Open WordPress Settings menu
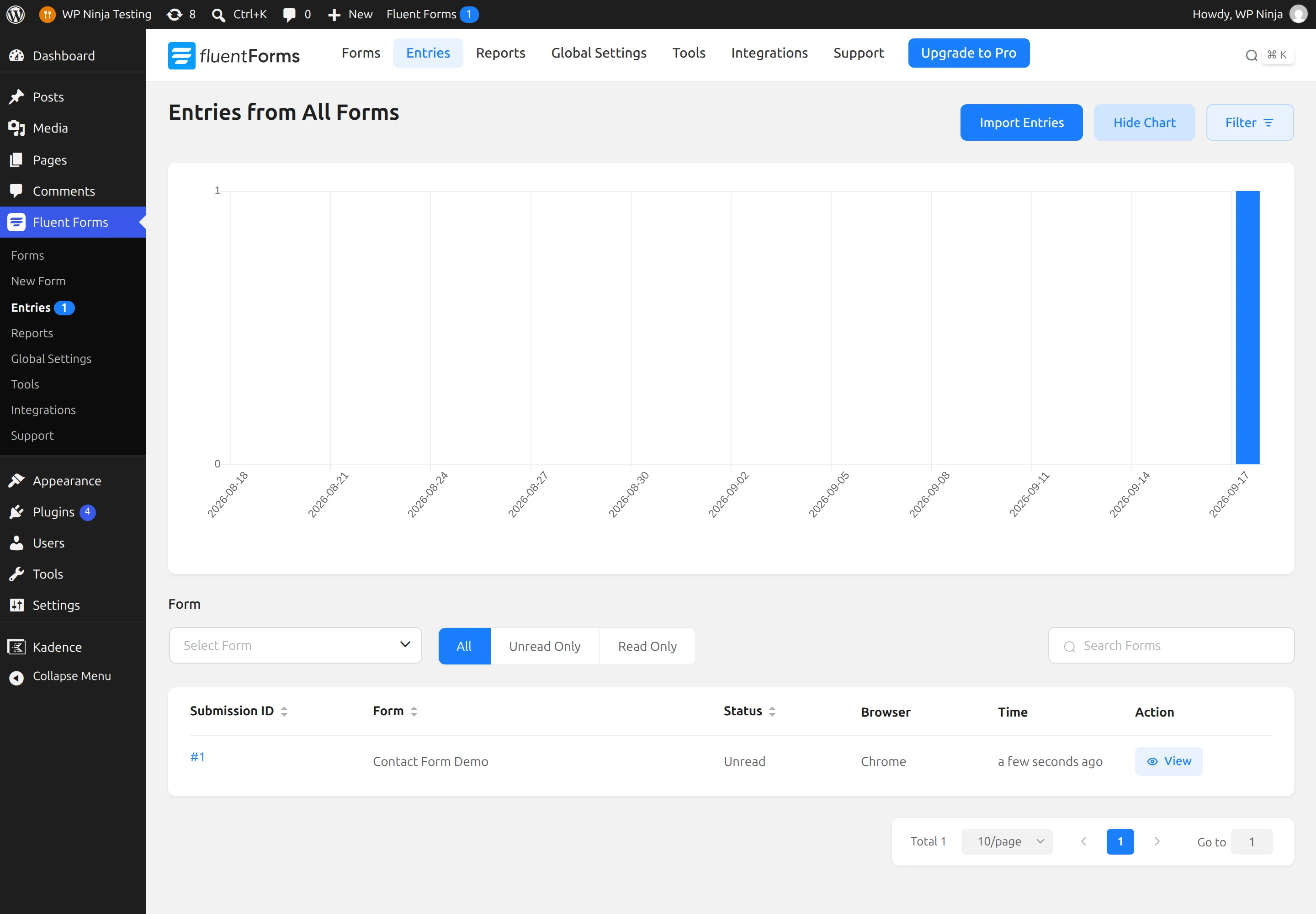 pyautogui.click(x=73, y=606)
